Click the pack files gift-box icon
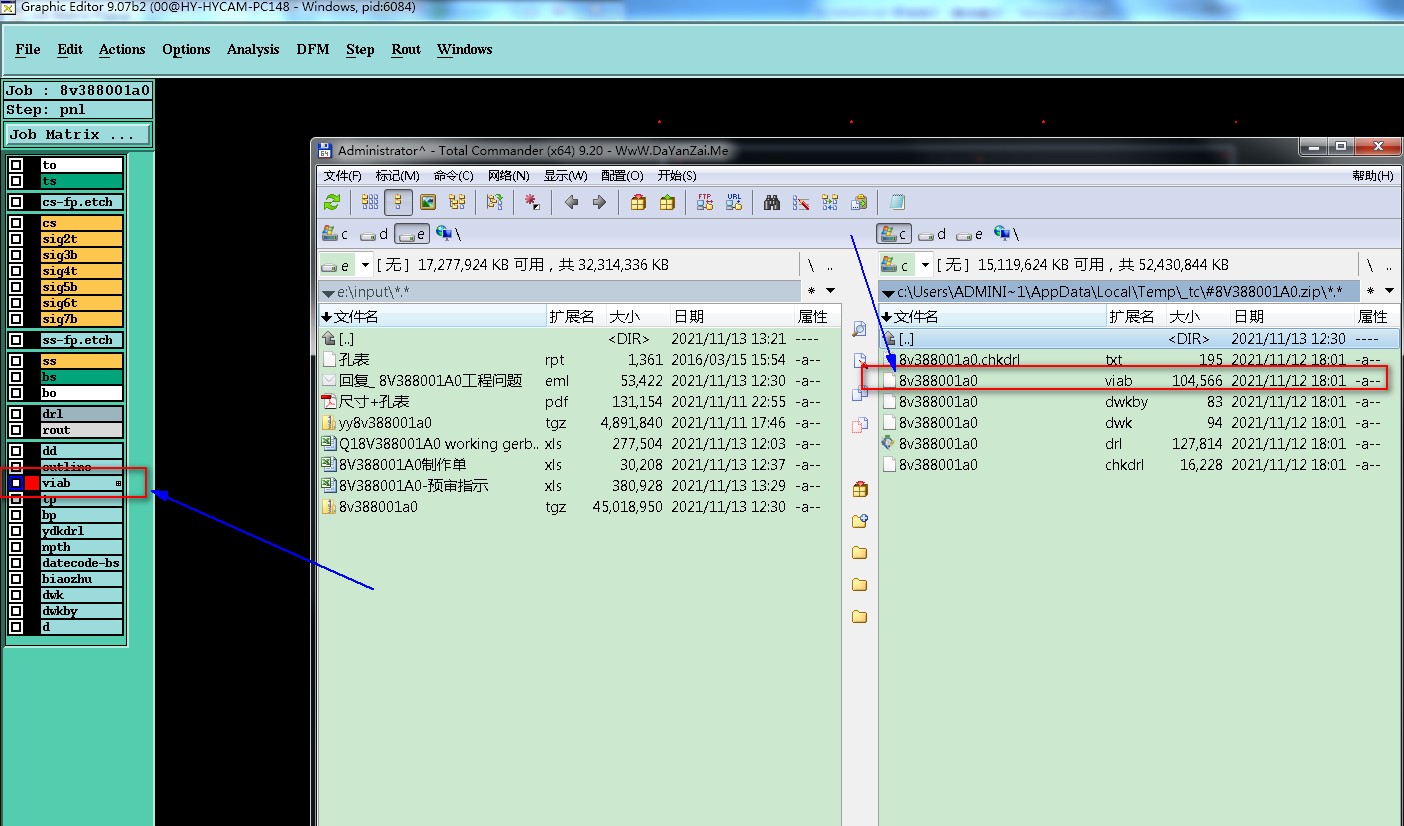 point(638,202)
